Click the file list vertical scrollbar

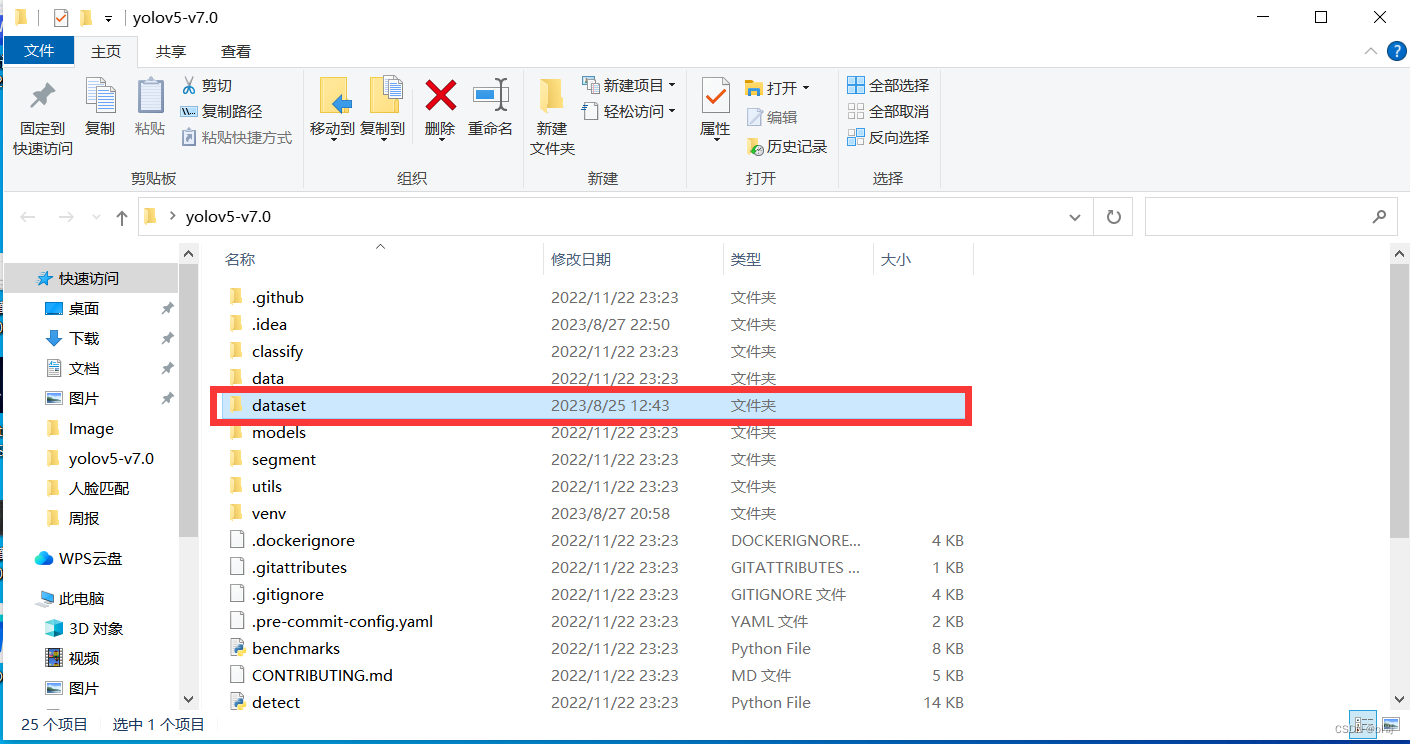click(1400, 400)
